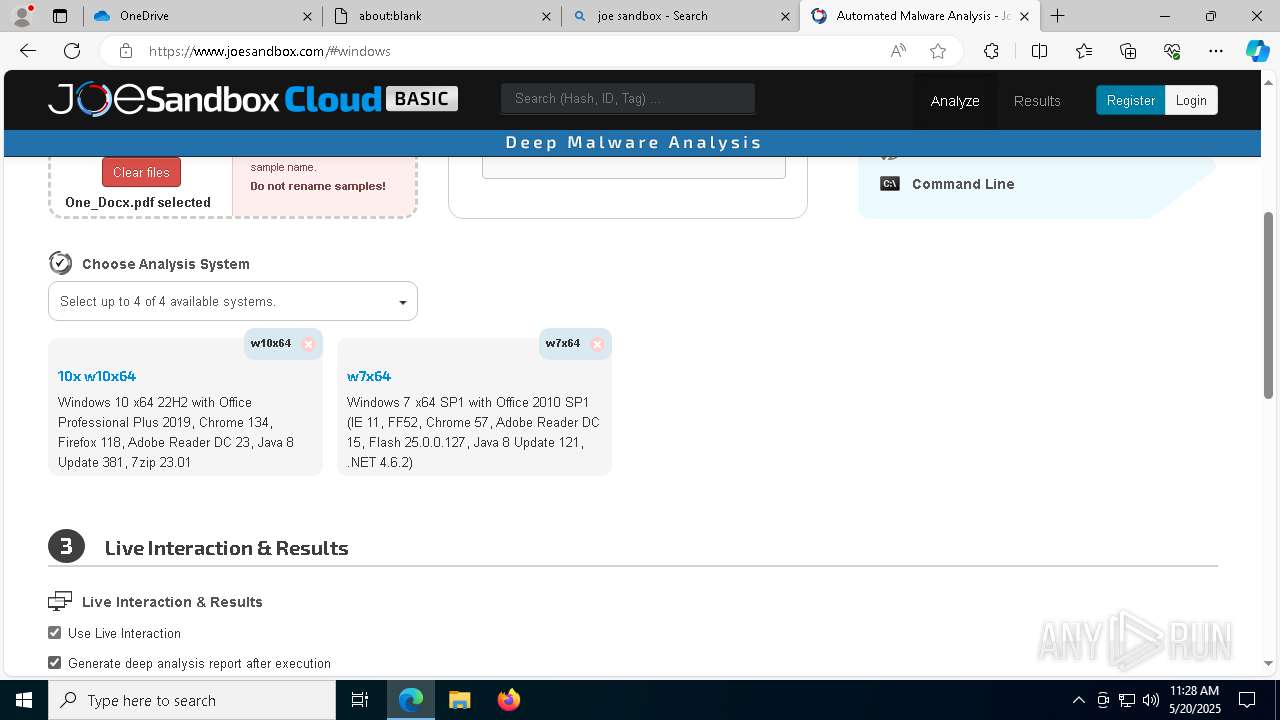This screenshot has height=720, width=1280.
Task: Close the joe sandbox Search tab
Action: pos(785,16)
